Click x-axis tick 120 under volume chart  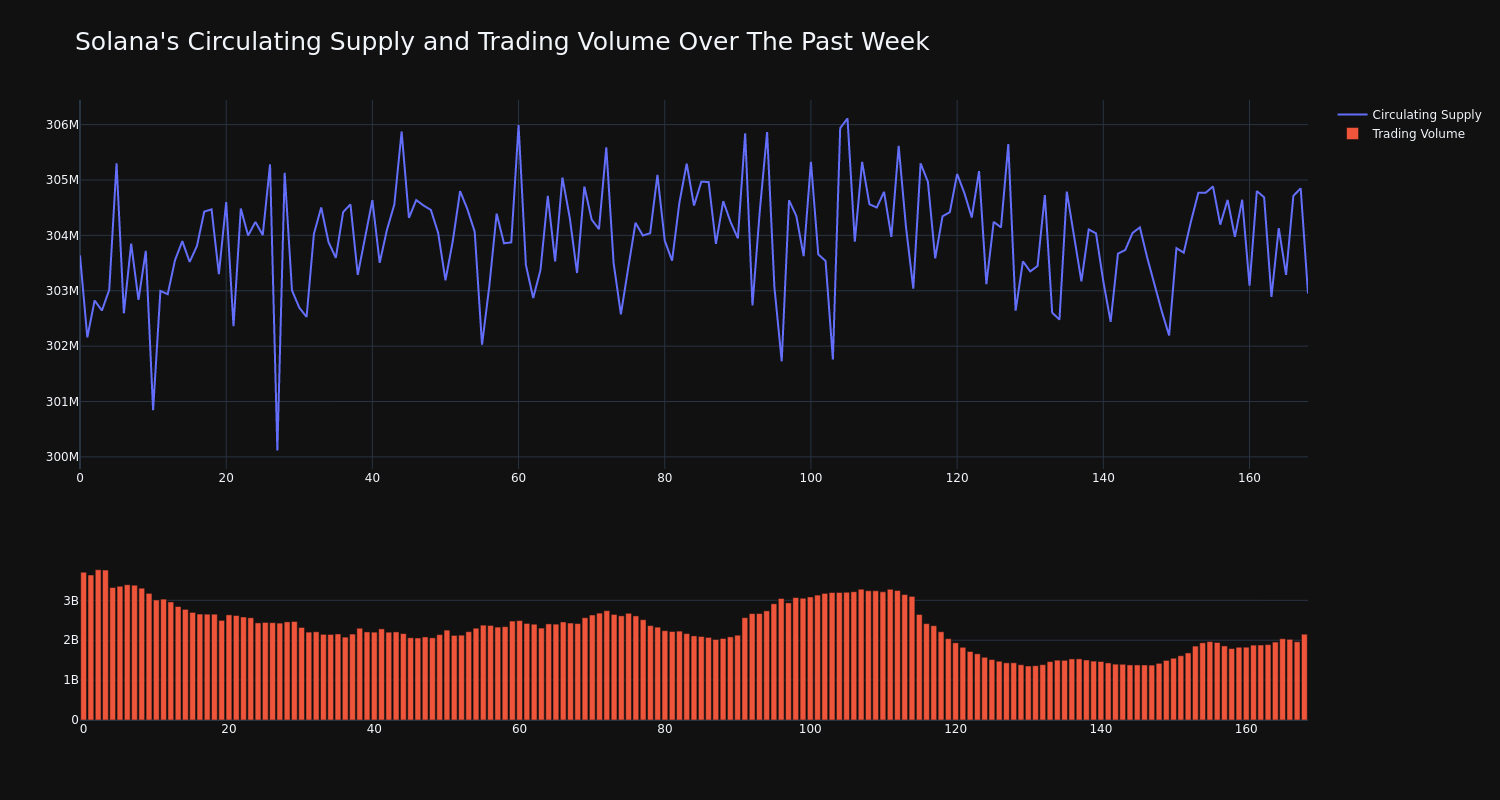(956, 729)
